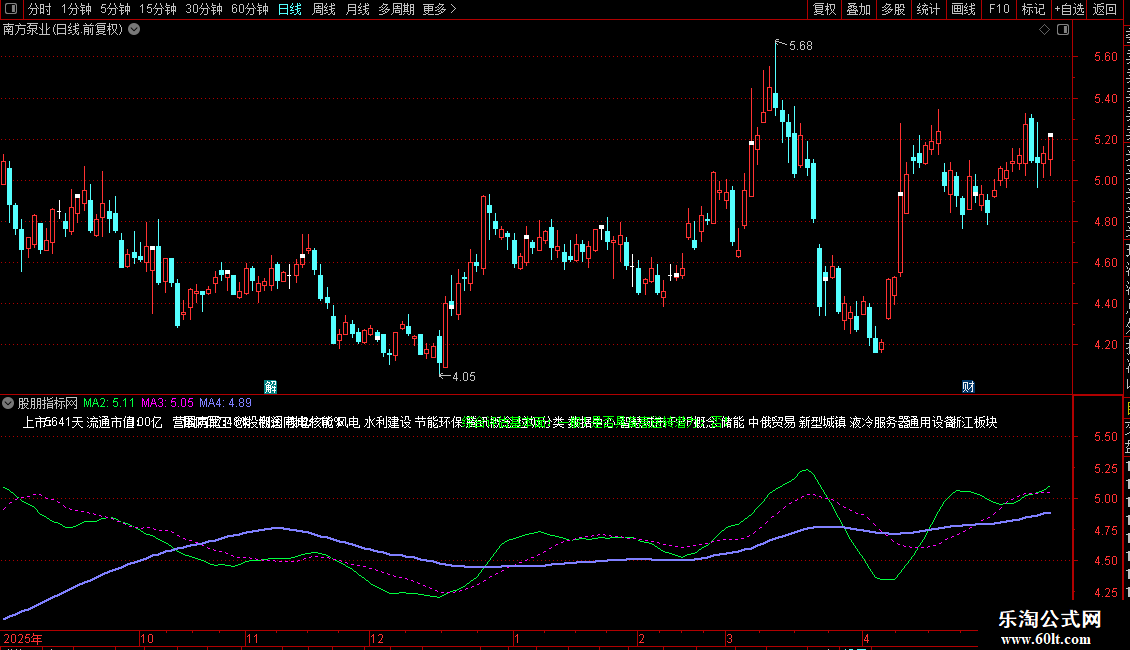Screen dimensions: 1130x650
Task: Click the MA2: 5.11 value label
Action: tap(109, 403)
